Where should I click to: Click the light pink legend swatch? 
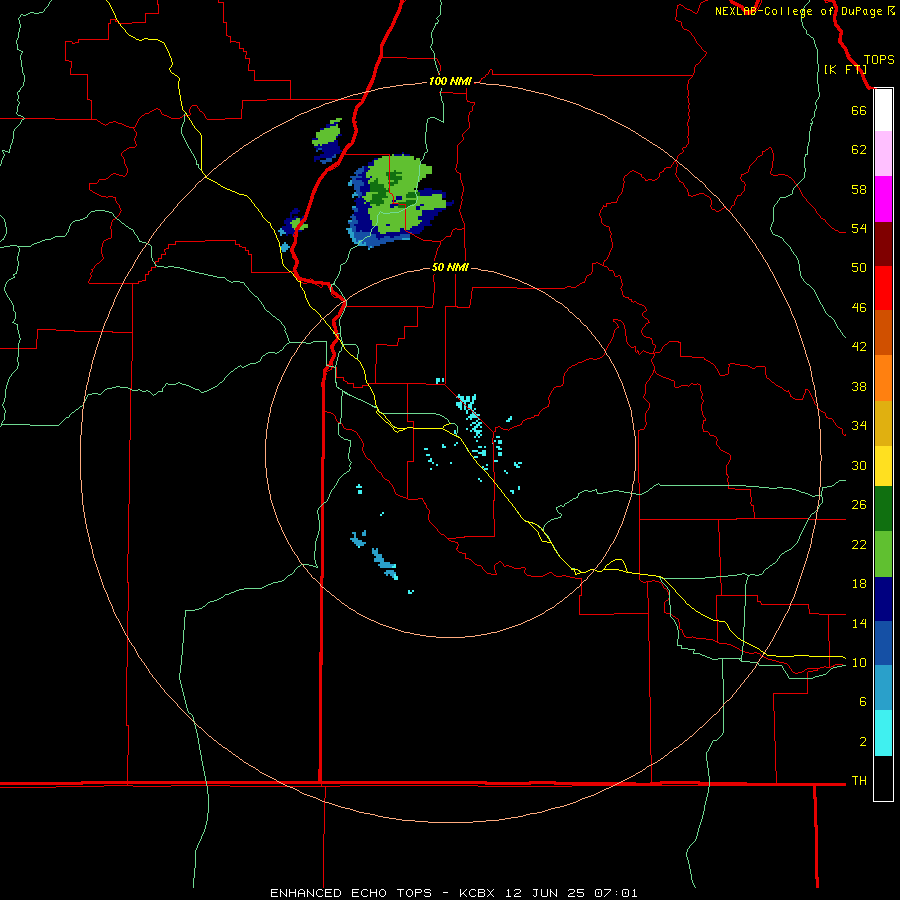[x=883, y=154]
